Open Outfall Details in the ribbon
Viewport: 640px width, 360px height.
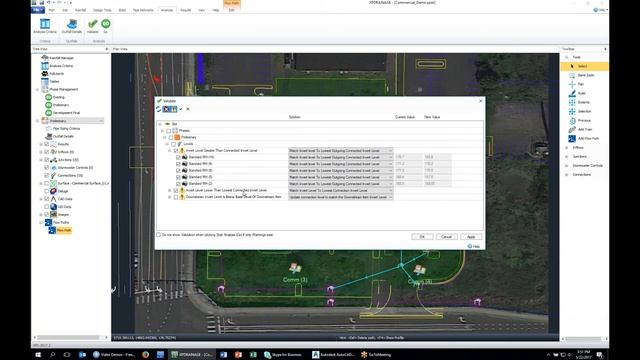pyautogui.click(x=71, y=27)
